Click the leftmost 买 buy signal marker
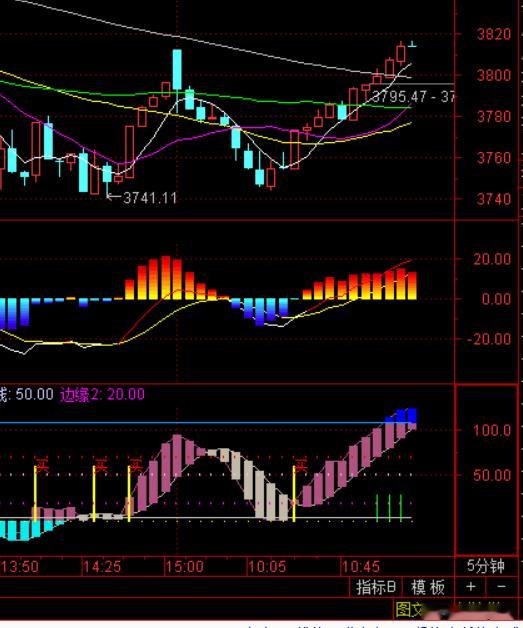This screenshot has width=523, height=628. click(x=42, y=464)
